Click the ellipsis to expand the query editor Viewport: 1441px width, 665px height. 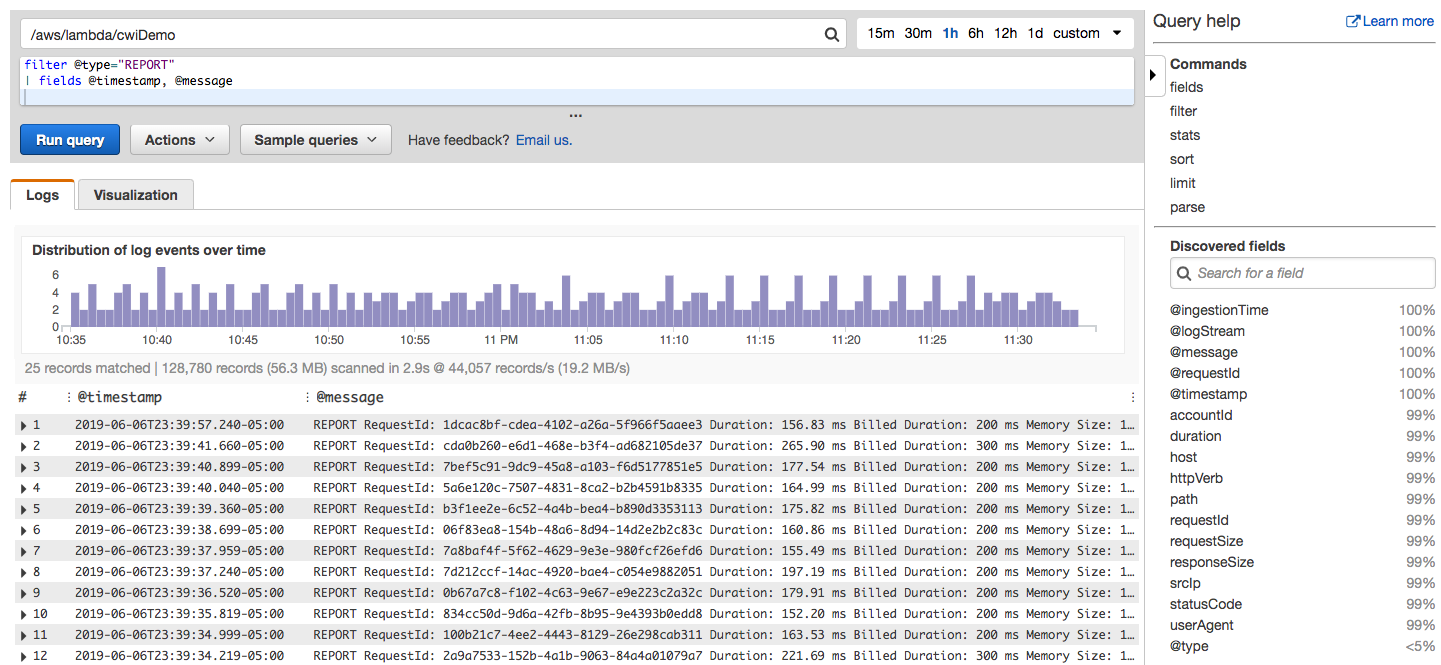575,114
